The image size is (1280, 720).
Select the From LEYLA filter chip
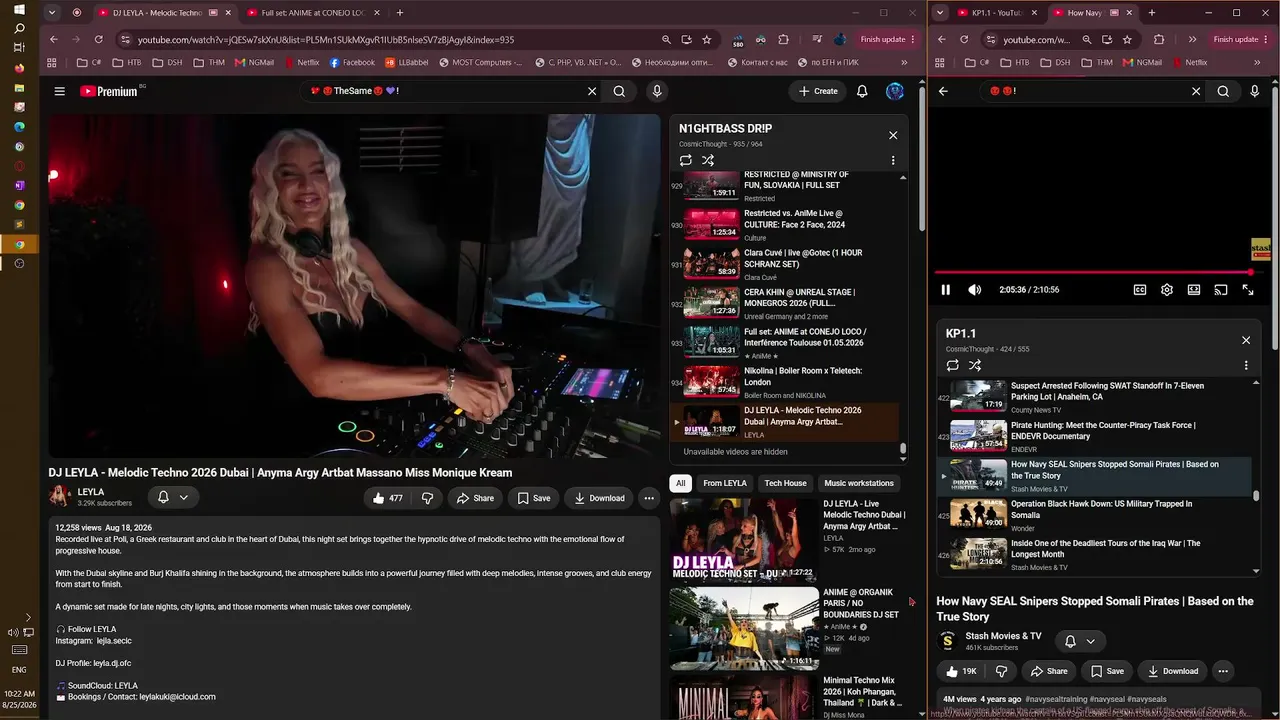[x=725, y=483]
